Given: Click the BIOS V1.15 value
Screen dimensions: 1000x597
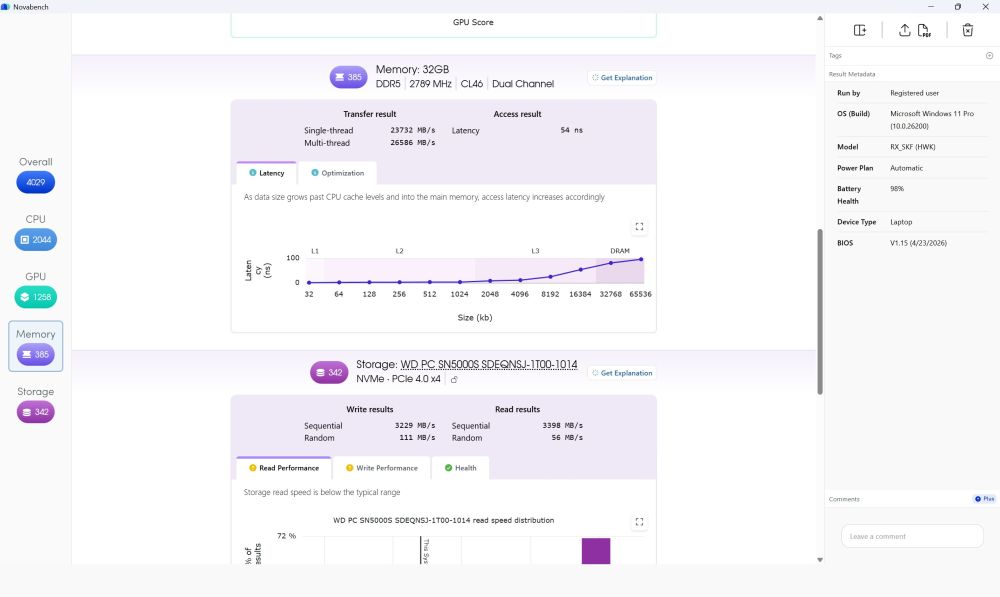Looking at the screenshot, I should coord(918,243).
